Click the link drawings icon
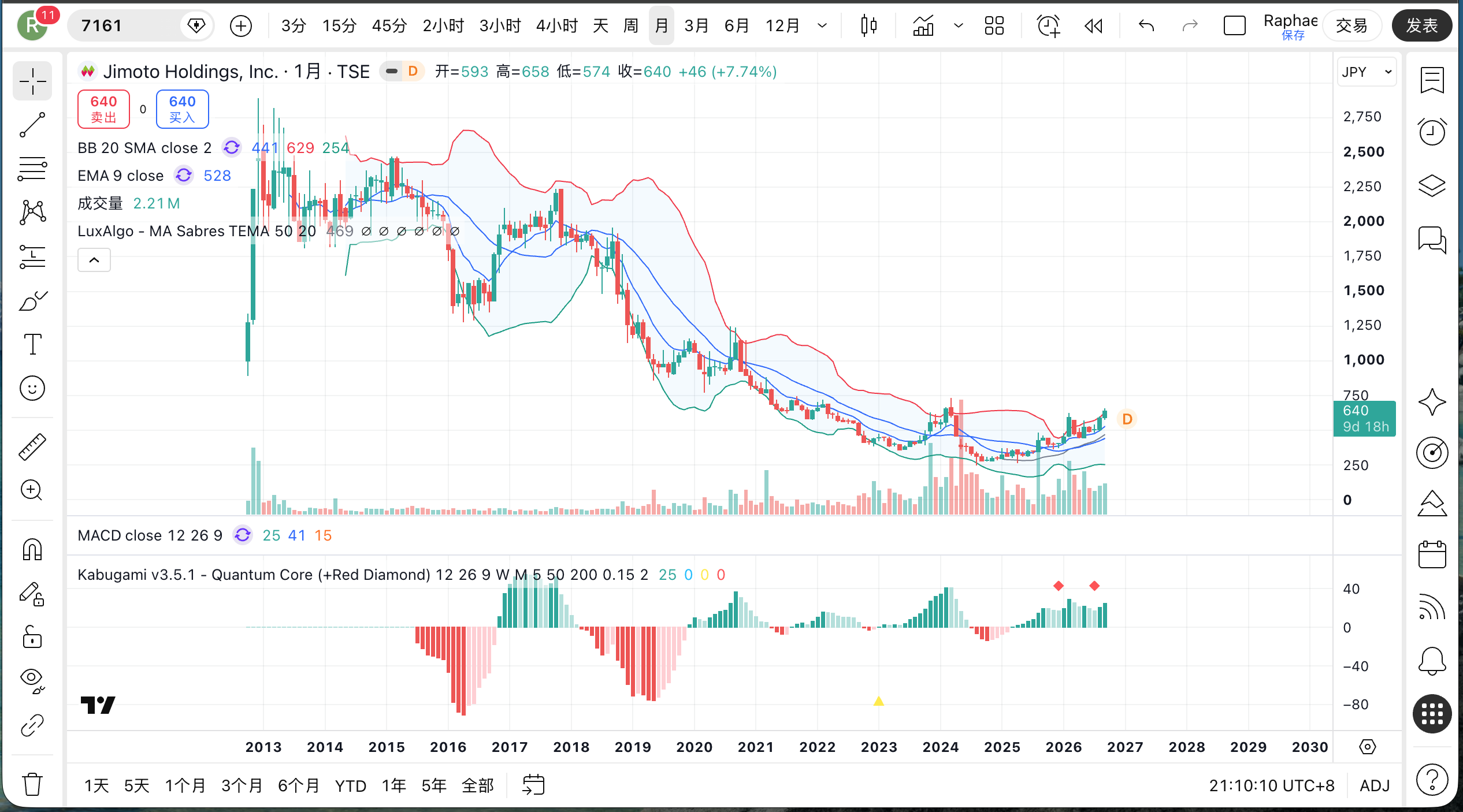This screenshot has width=1463, height=812. [32, 725]
